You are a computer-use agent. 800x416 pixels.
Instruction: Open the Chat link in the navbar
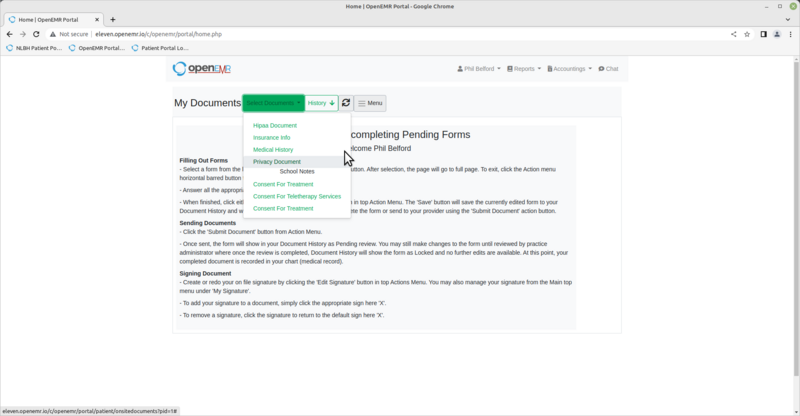coord(608,68)
